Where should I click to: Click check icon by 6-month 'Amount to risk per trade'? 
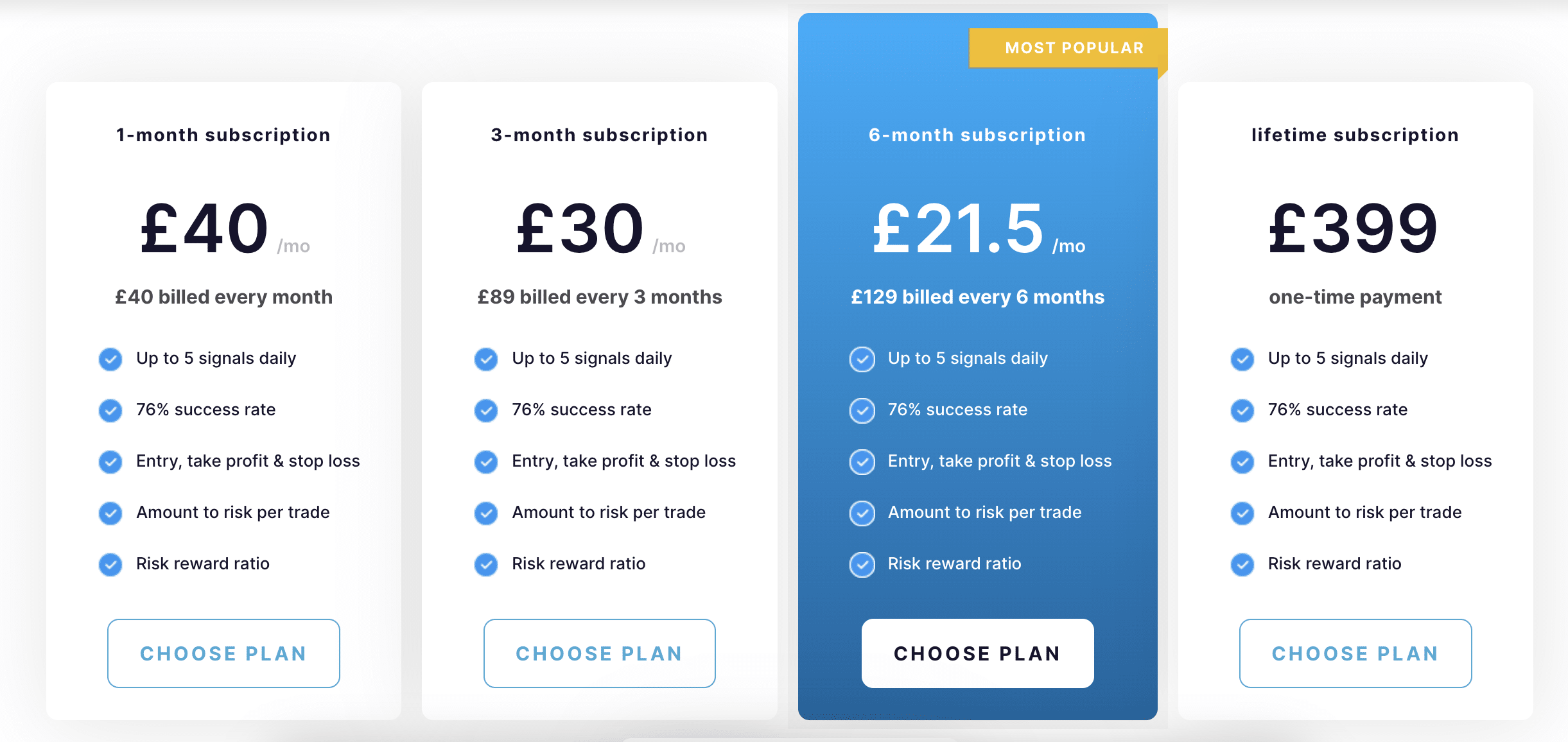pyautogui.click(x=862, y=513)
